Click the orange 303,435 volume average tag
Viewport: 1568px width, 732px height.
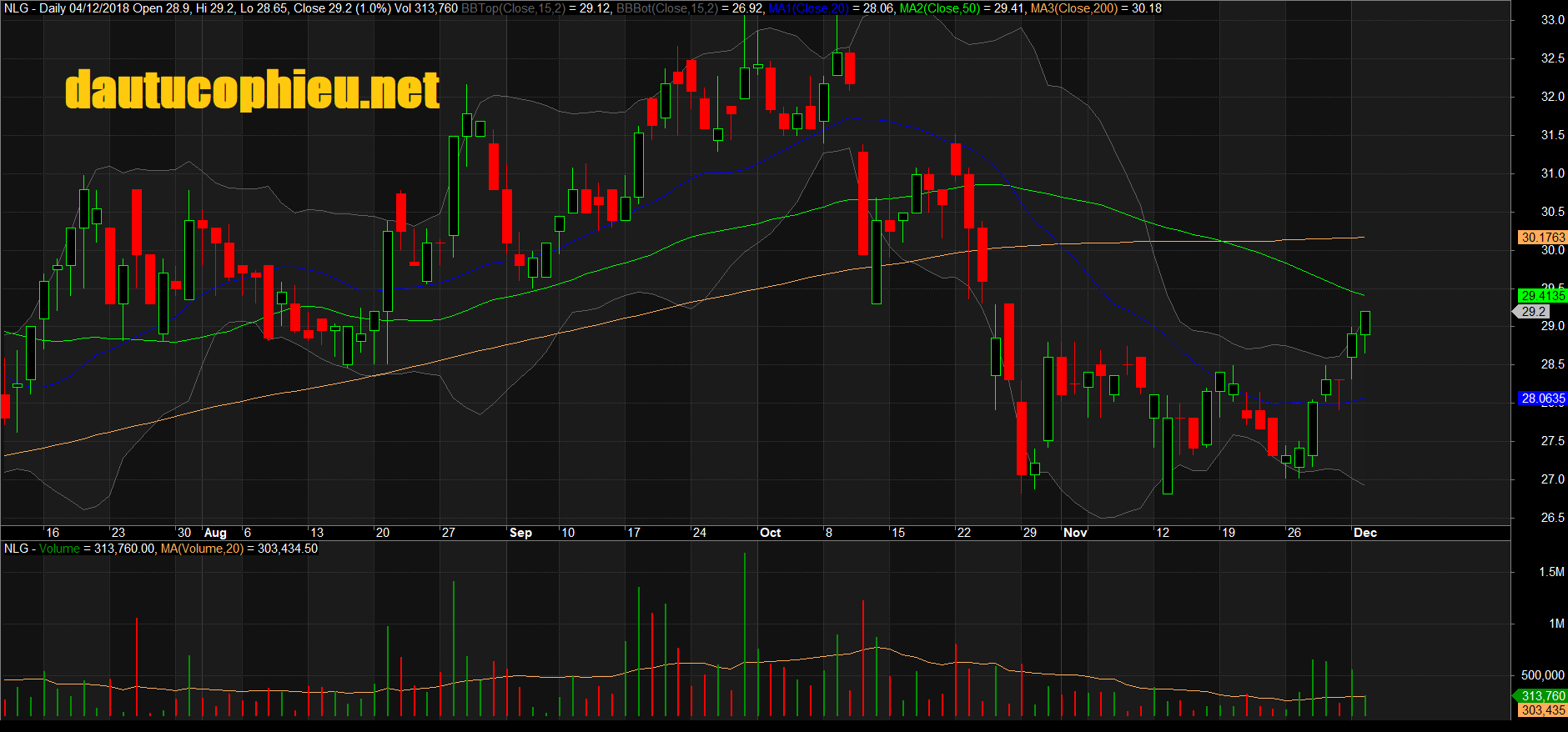tap(1542, 710)
